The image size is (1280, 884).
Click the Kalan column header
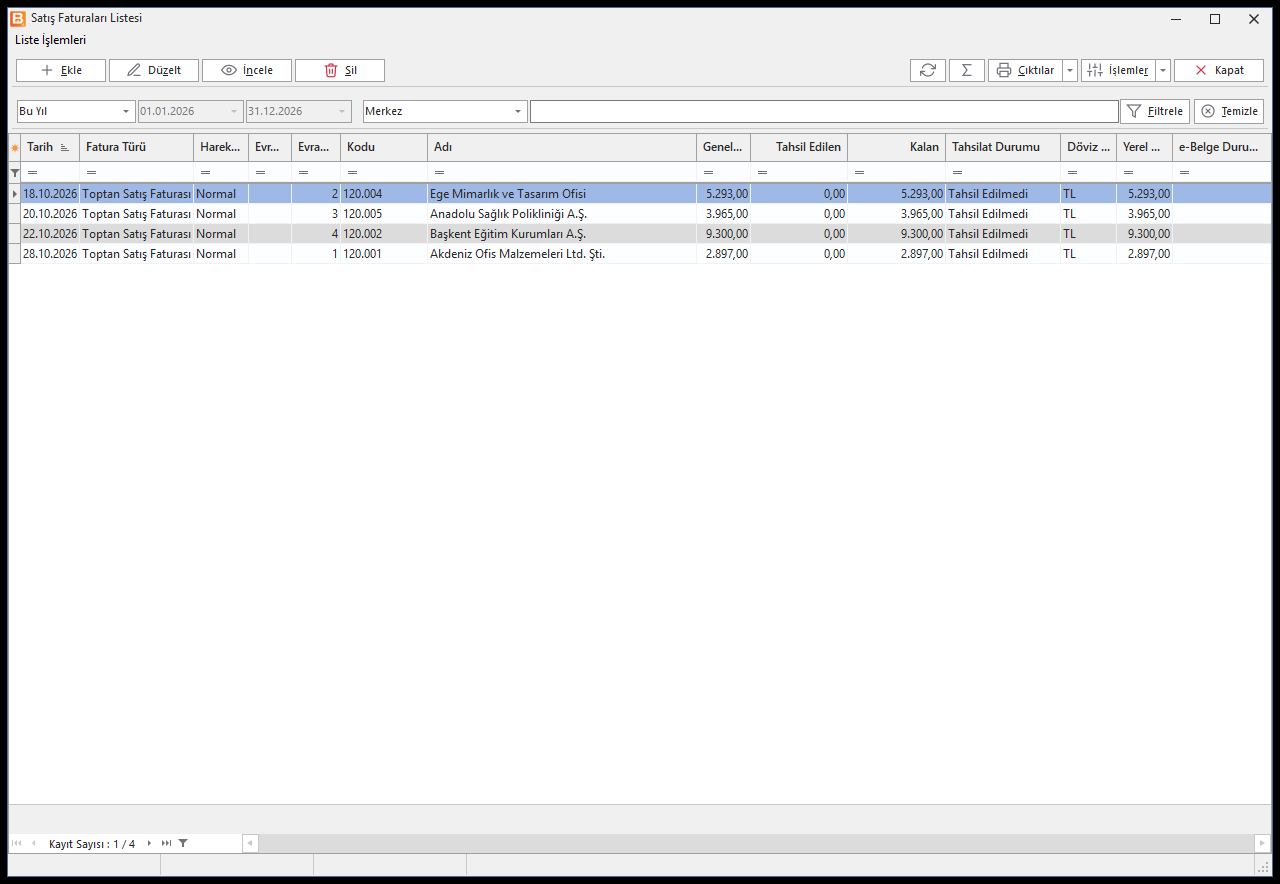[896, 147]
